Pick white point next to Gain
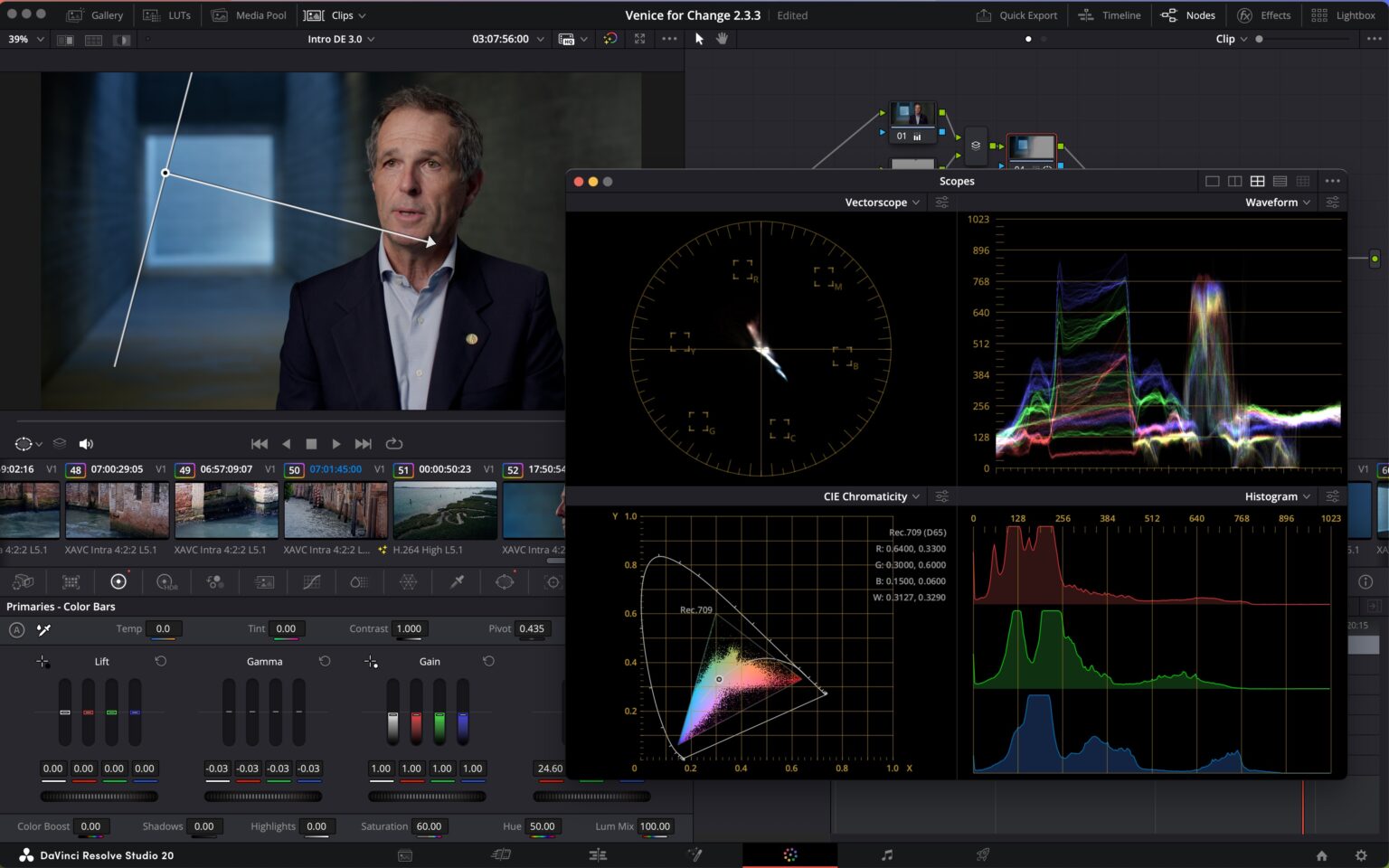Image resolution: width=1389 pixels, height=868 pixels. coord(371,662)
